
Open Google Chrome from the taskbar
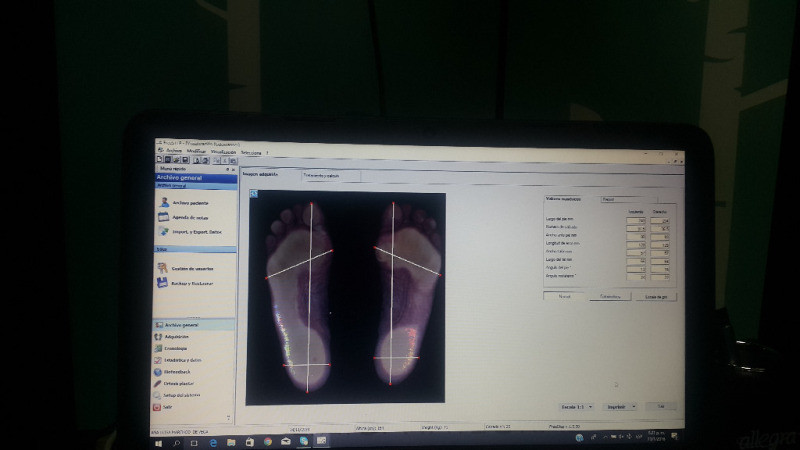coord(268,440)
